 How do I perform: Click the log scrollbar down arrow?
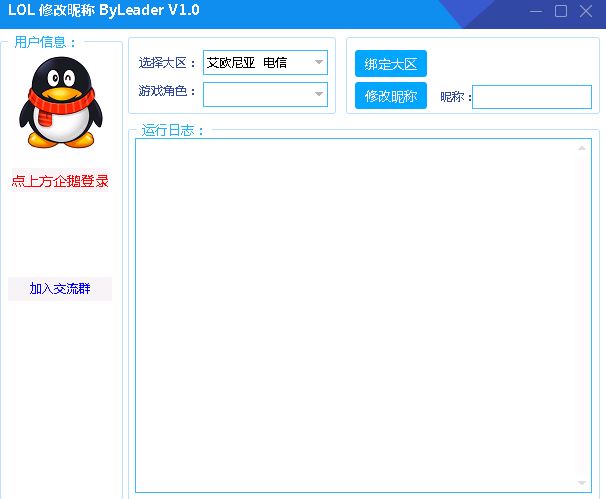point(582,483)
